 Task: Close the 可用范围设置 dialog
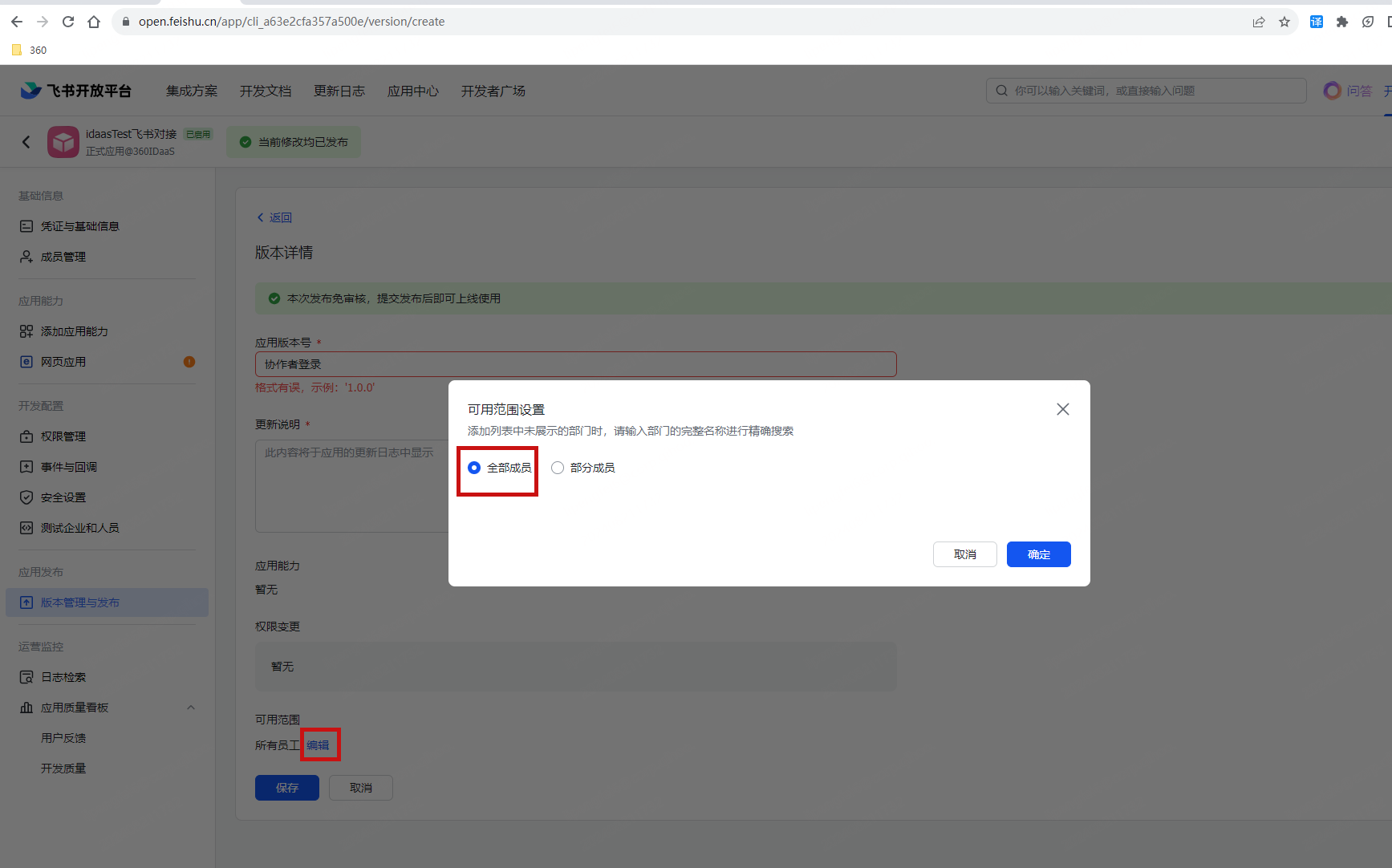[x=1063, y=409]
